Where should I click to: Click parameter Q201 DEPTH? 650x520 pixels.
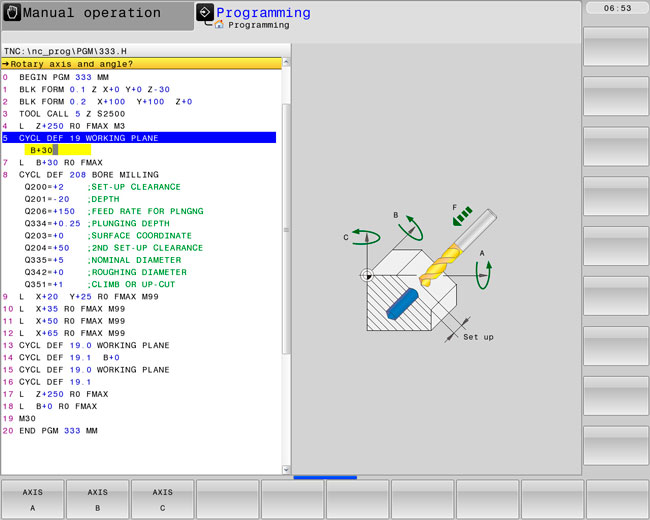pyautogui.click(x=72, y=199)
